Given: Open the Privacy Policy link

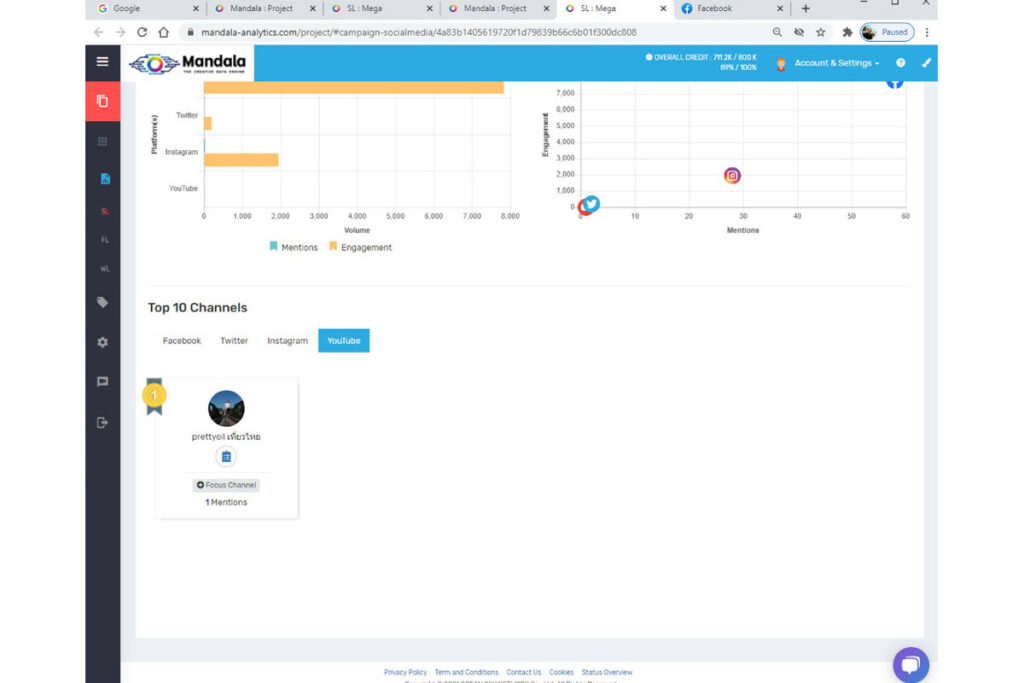Looking at the screenshot, I should pos(405,672).
